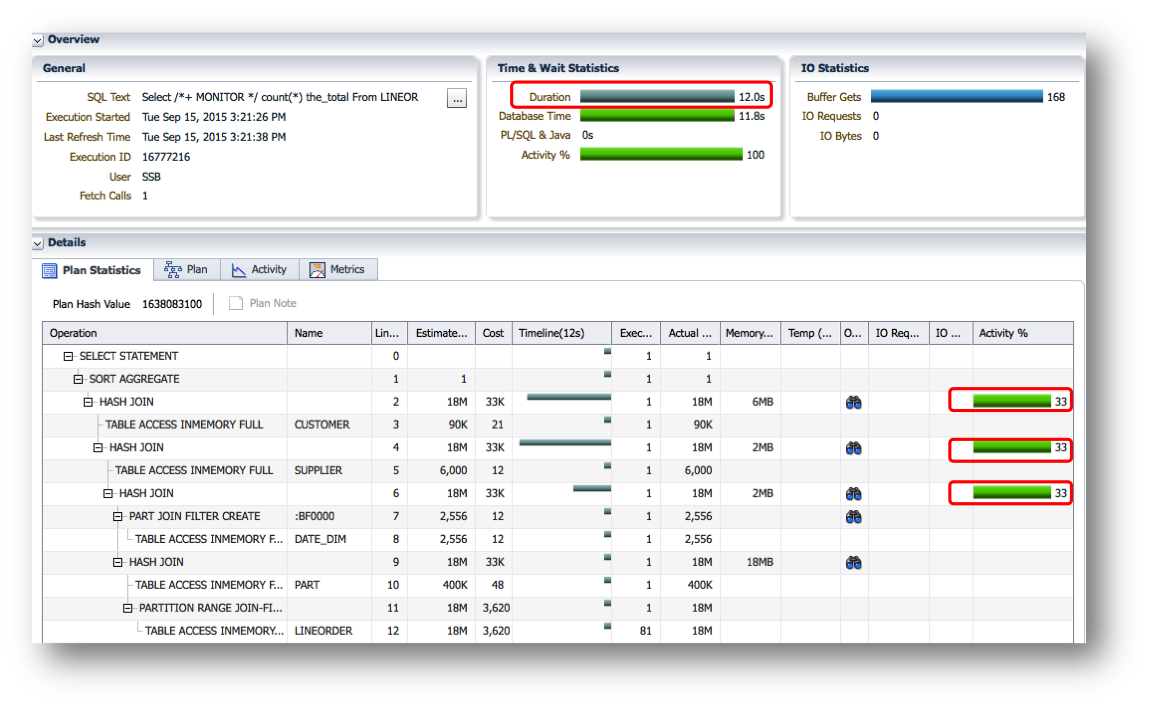Click timeline bar of HASH JOIN line 4
Viewport: 1151px width, 708px height.
pyautogui.click(x=564, y=443)
